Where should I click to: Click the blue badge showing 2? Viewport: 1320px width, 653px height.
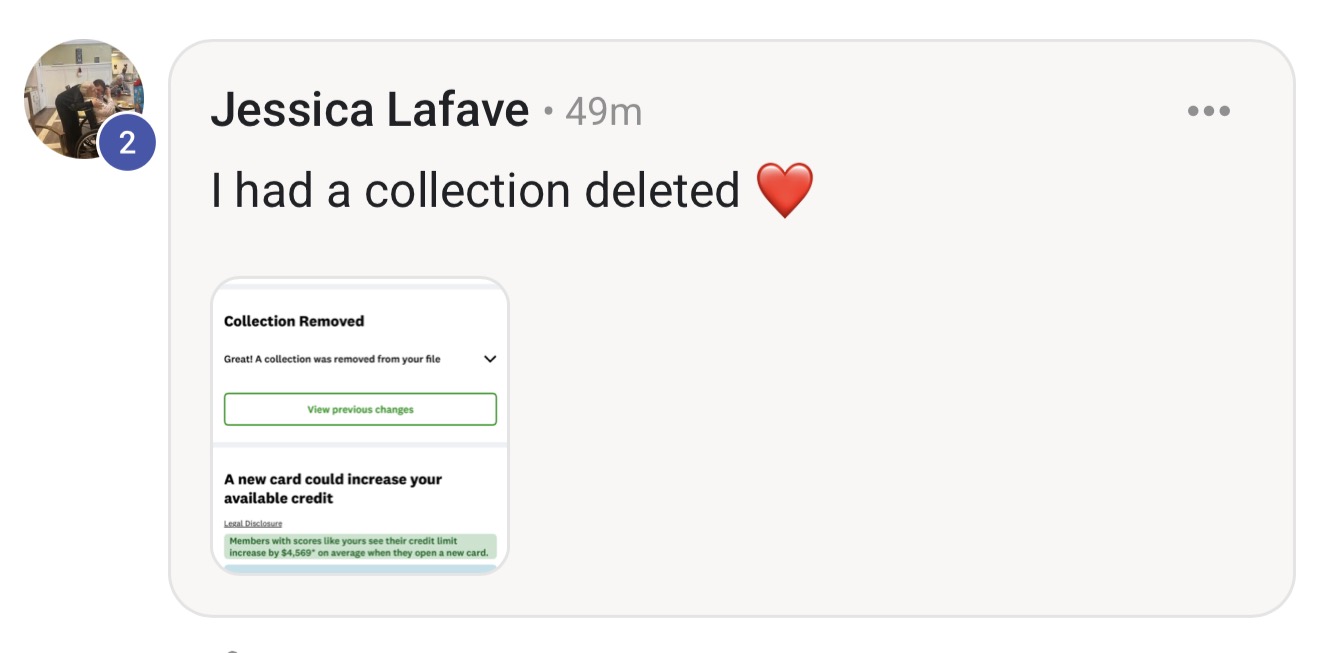coord(127,143)
